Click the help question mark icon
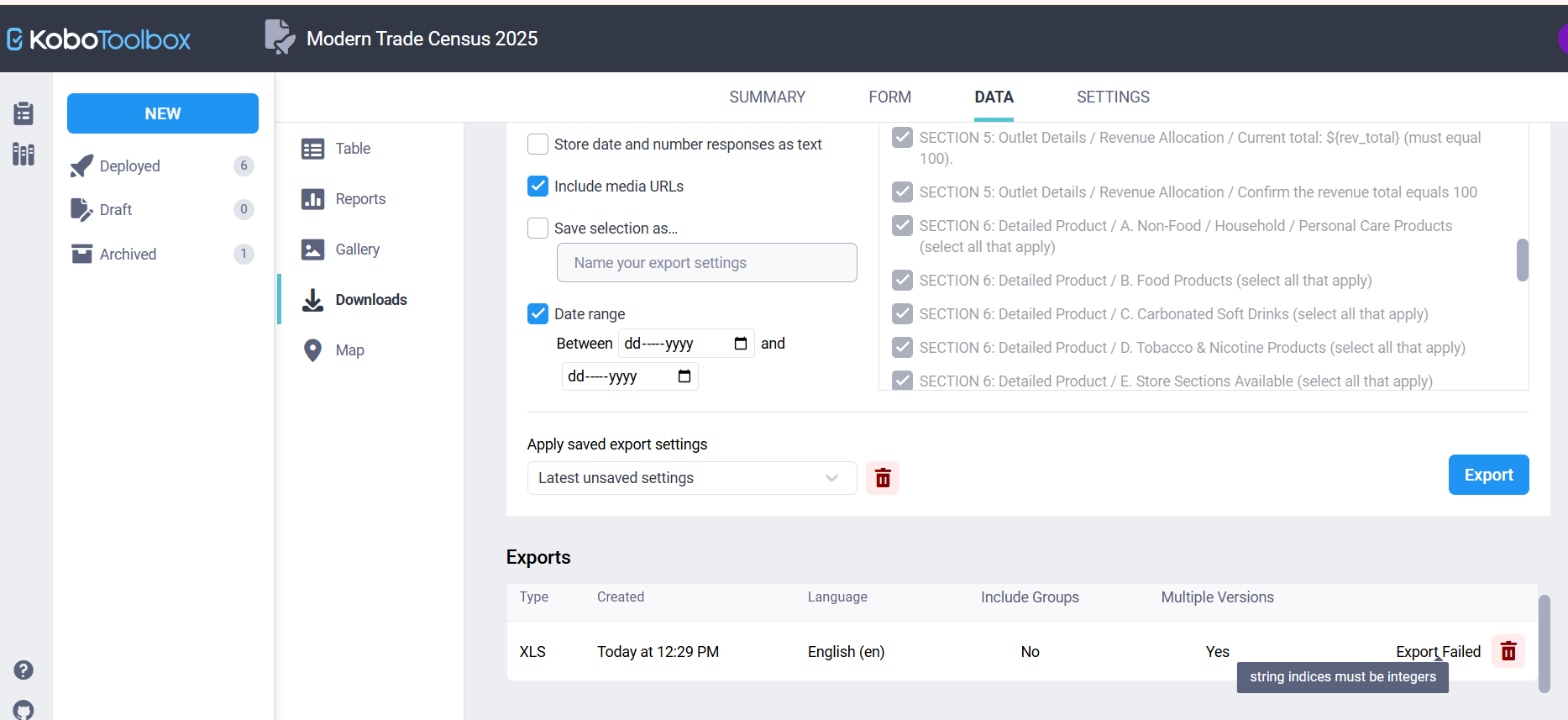The height and width of the screenshot is (720, 1568). click(x=24, y=670)
